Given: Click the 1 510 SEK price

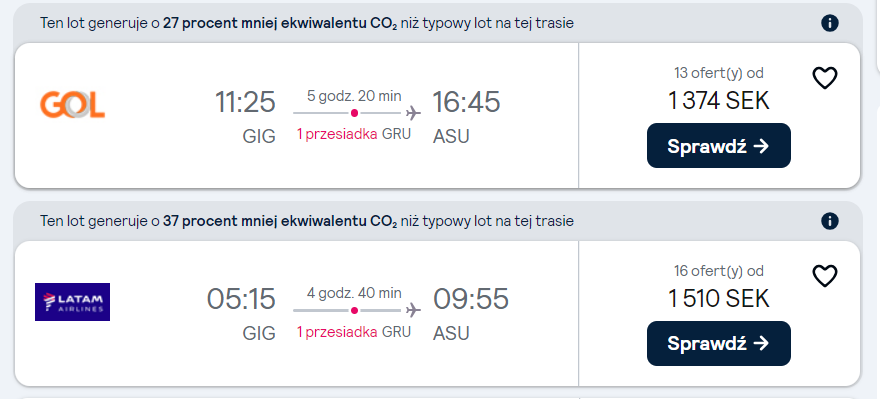Looking at the screenshot, I should (x=718, y=299).
